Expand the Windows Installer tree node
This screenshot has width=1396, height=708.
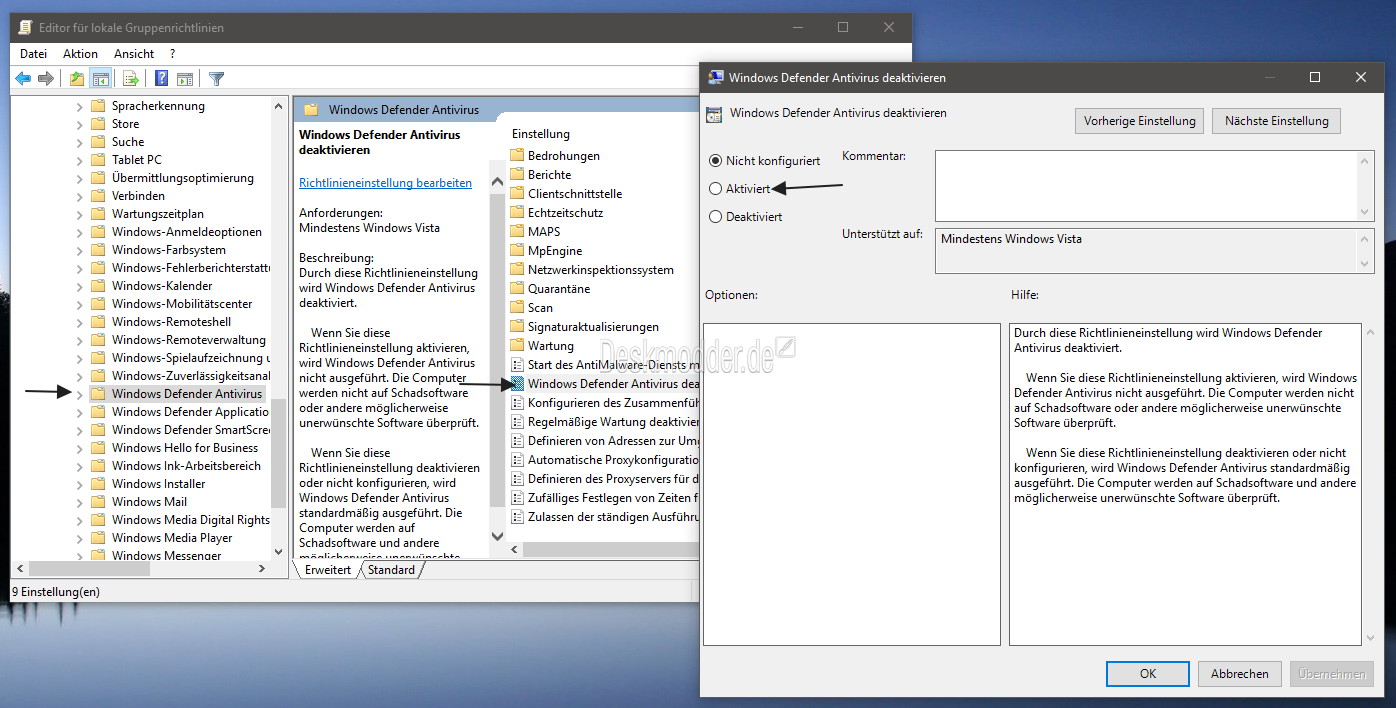point(80,484)
